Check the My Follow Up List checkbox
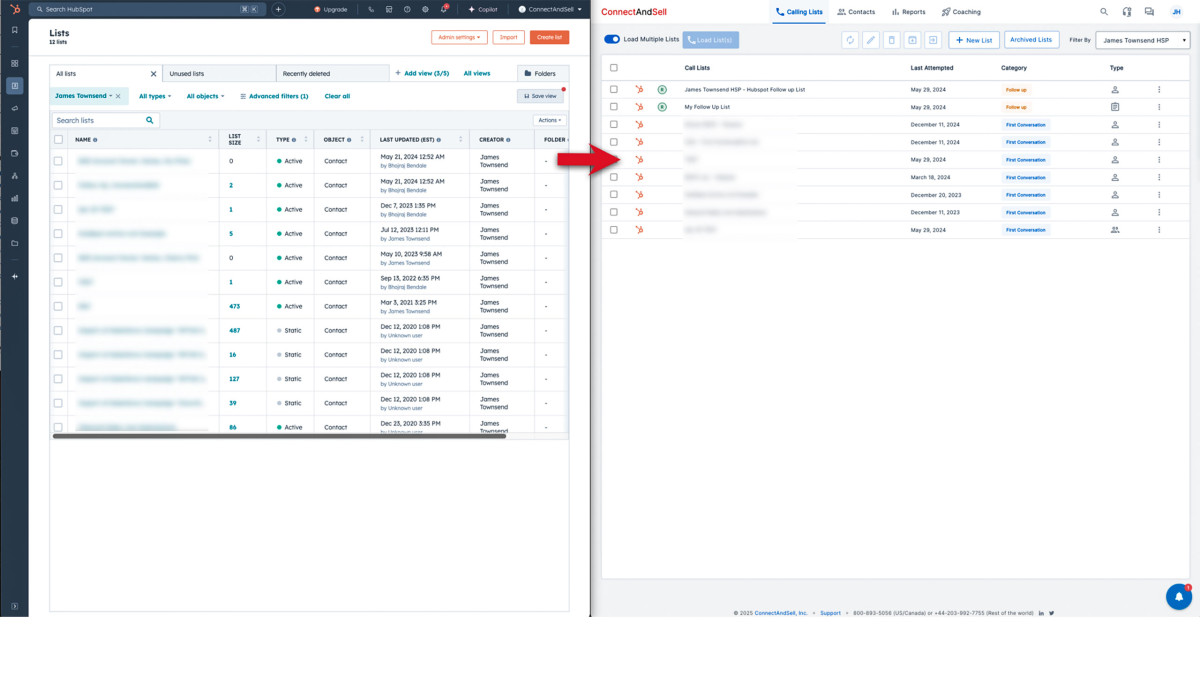This screenshot has width=1200, height=675. point(614,107)
